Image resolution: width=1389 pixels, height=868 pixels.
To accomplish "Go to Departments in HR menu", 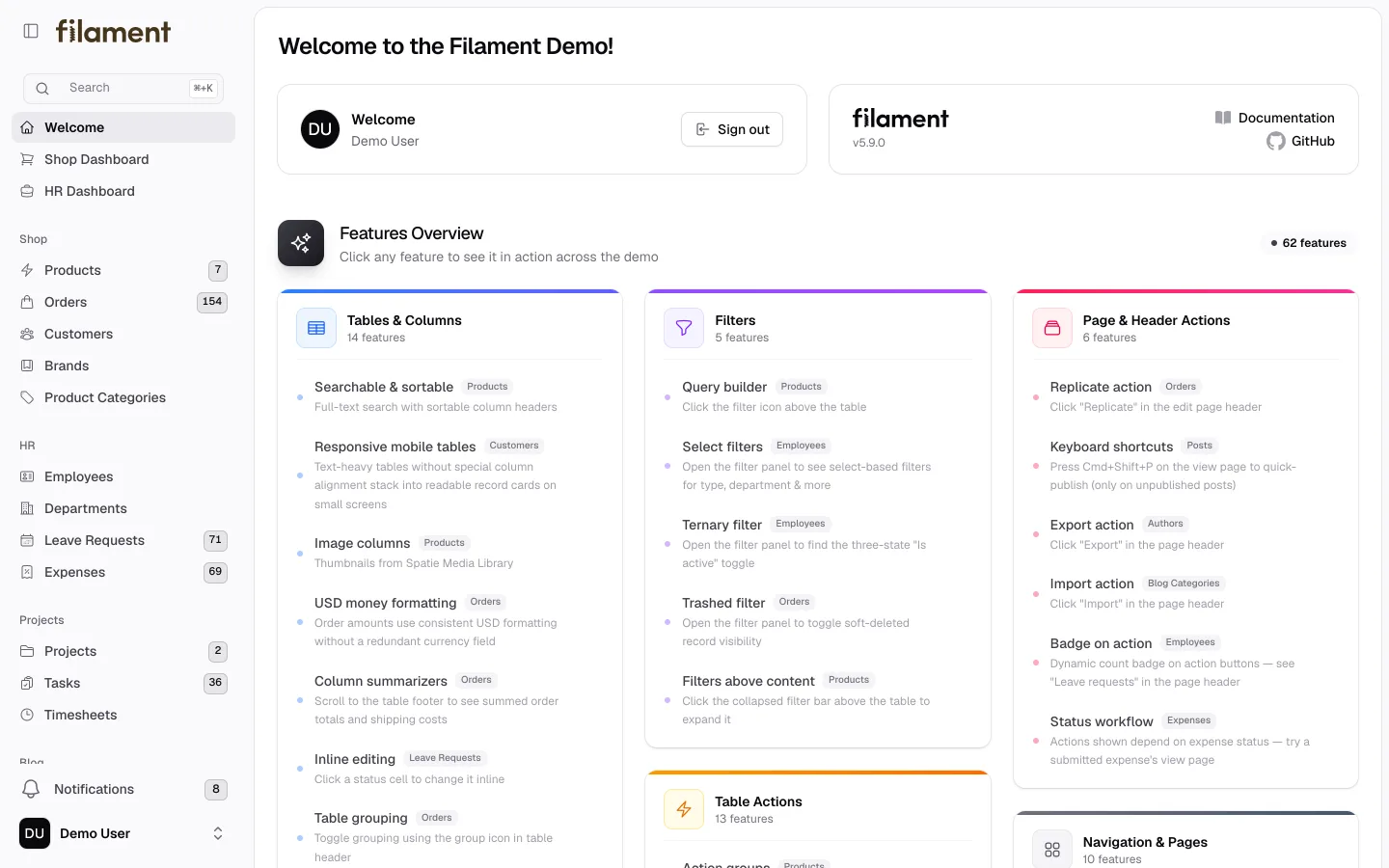I will [x=123, y=508].
